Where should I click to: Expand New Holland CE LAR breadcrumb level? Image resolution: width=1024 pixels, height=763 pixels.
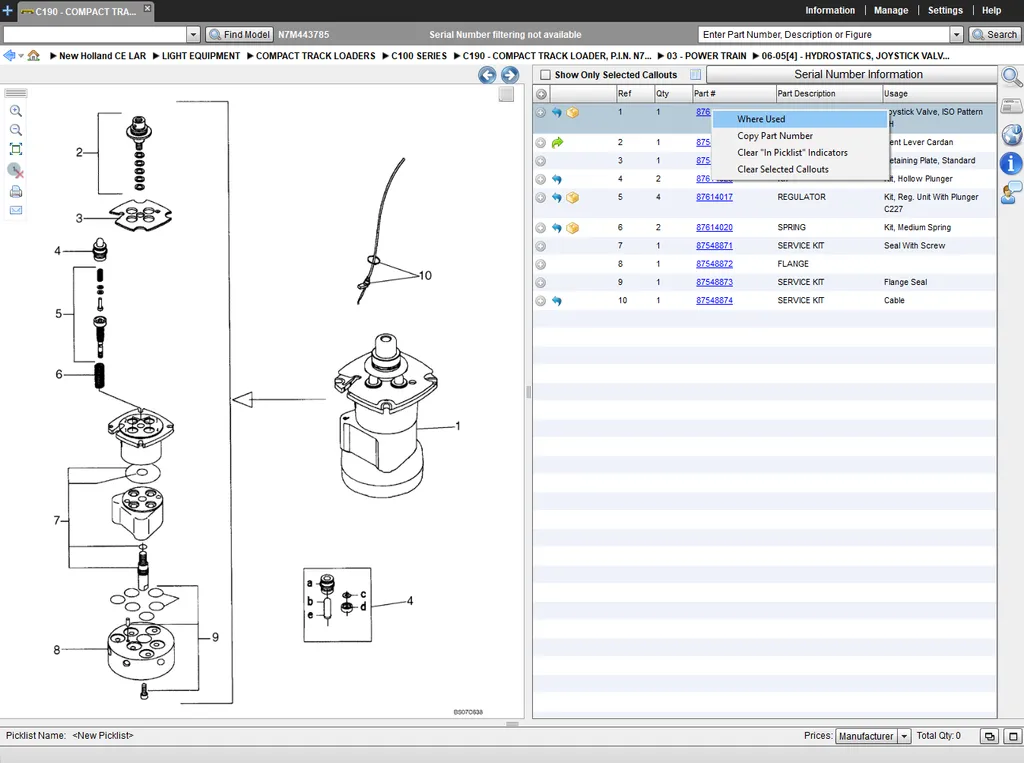pos(54,56)
